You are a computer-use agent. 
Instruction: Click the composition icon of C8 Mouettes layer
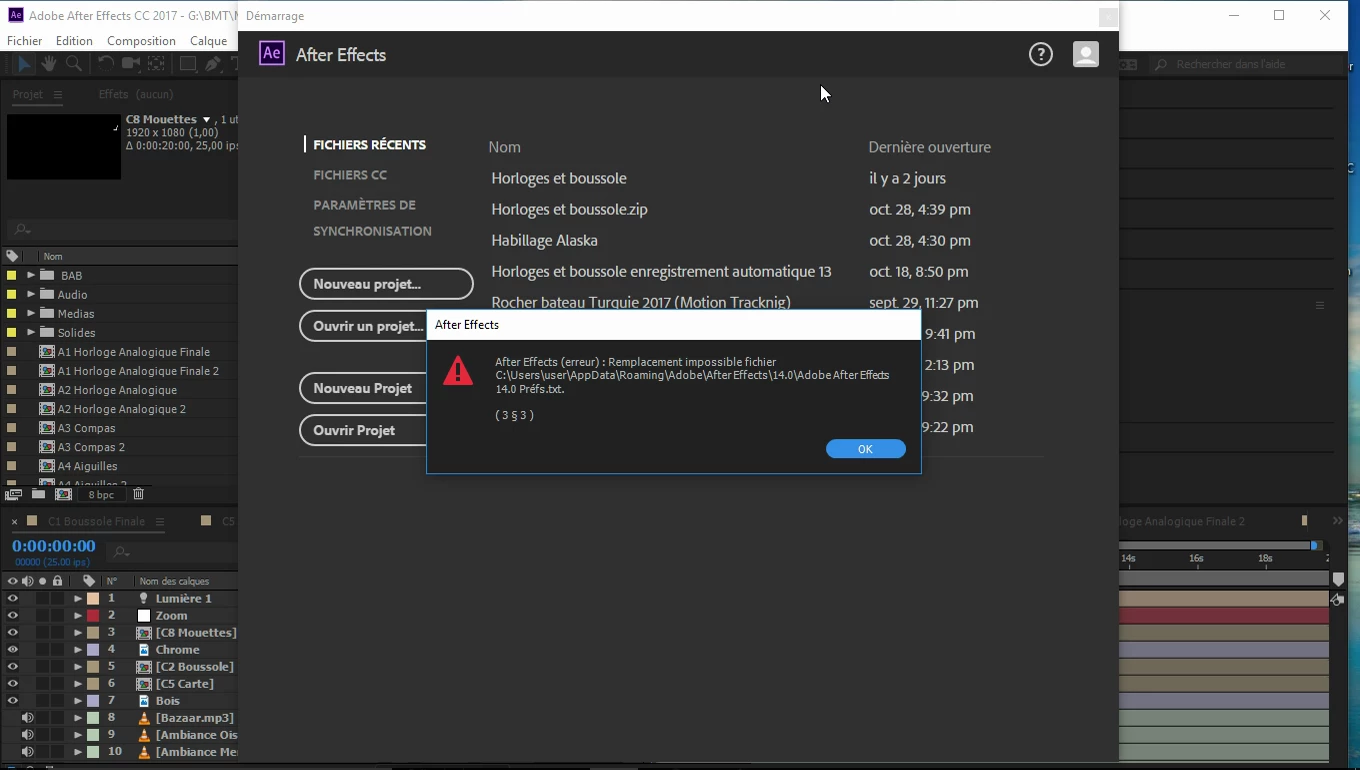point(144,632)
